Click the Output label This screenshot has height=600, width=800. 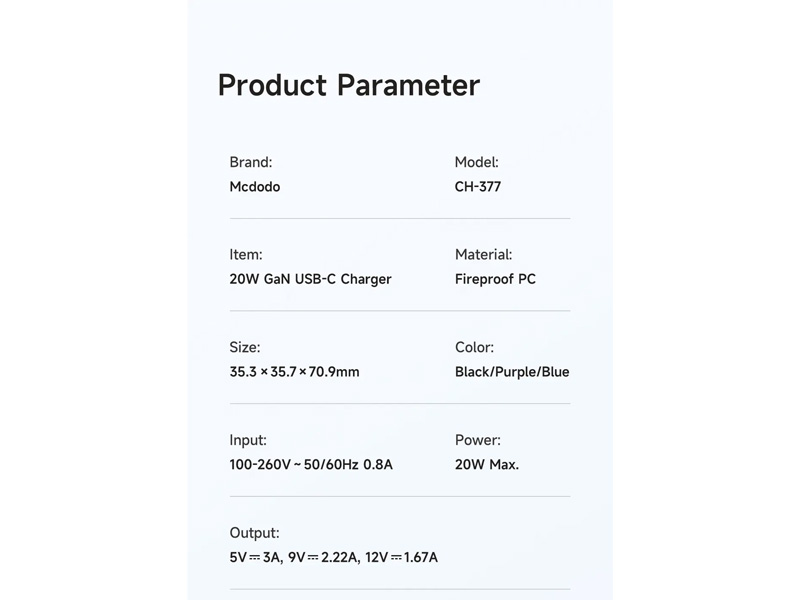[254, 533]
